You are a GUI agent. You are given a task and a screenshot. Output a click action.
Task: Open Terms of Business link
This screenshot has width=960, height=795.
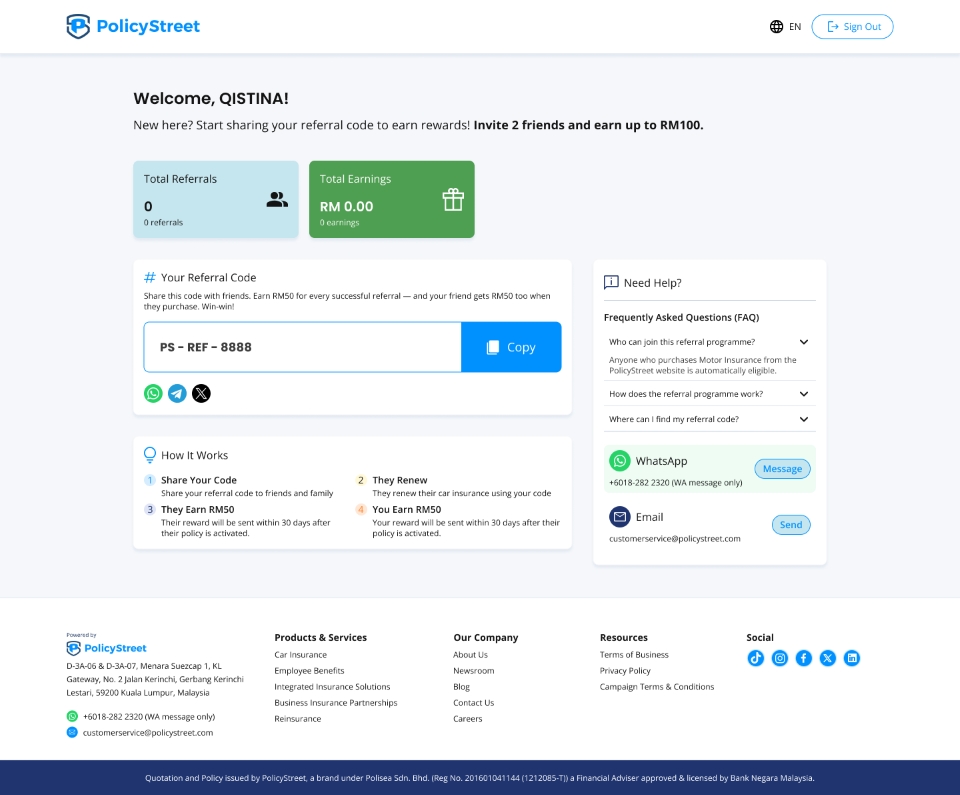(634, 655)
